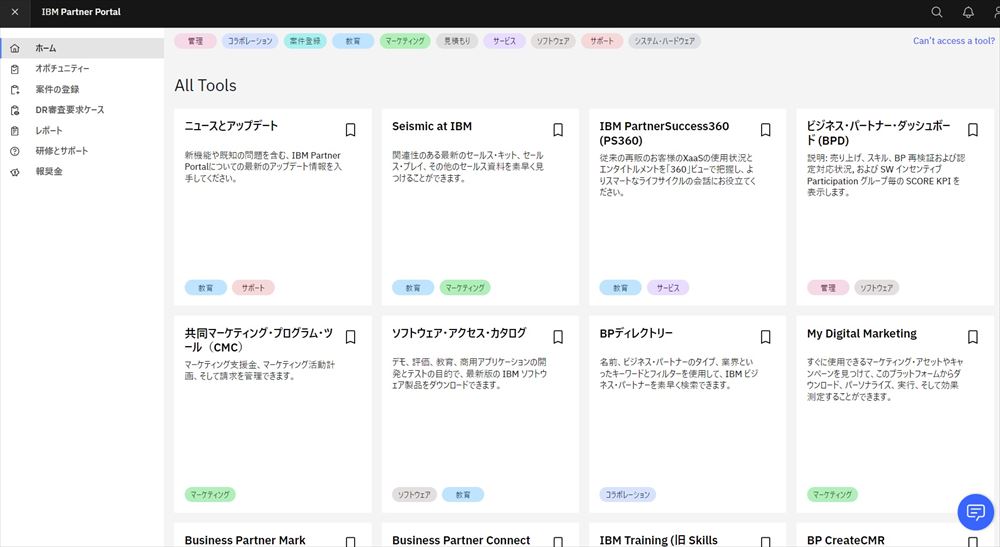The width and height of the screenshot is (1000, 547).
Task: Filter tools by 案件登録 tag at top
Action: coord(305,41)
